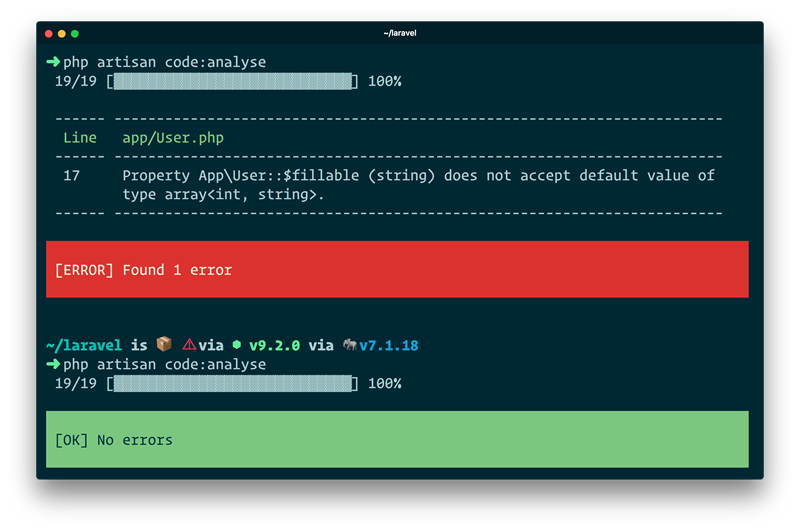Image resolution: width=800 pixels, height=531 pixels.
Task: Click the green OK No errors banner
Action: (397, 439)
